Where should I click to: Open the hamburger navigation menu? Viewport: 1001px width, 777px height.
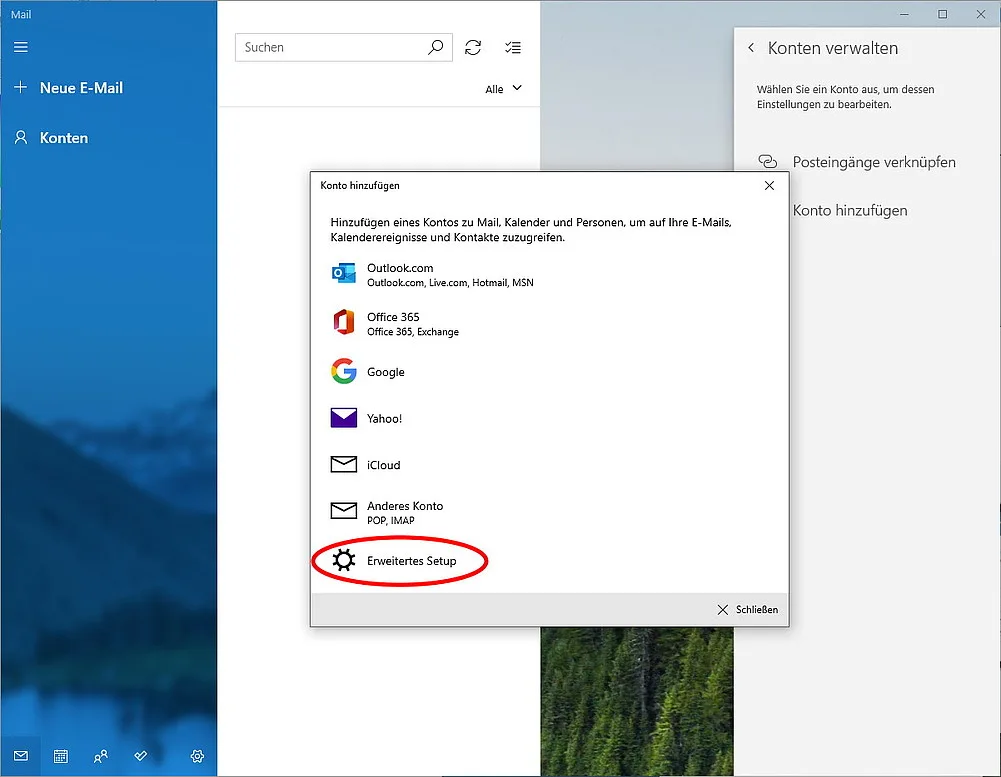(21, 47)
